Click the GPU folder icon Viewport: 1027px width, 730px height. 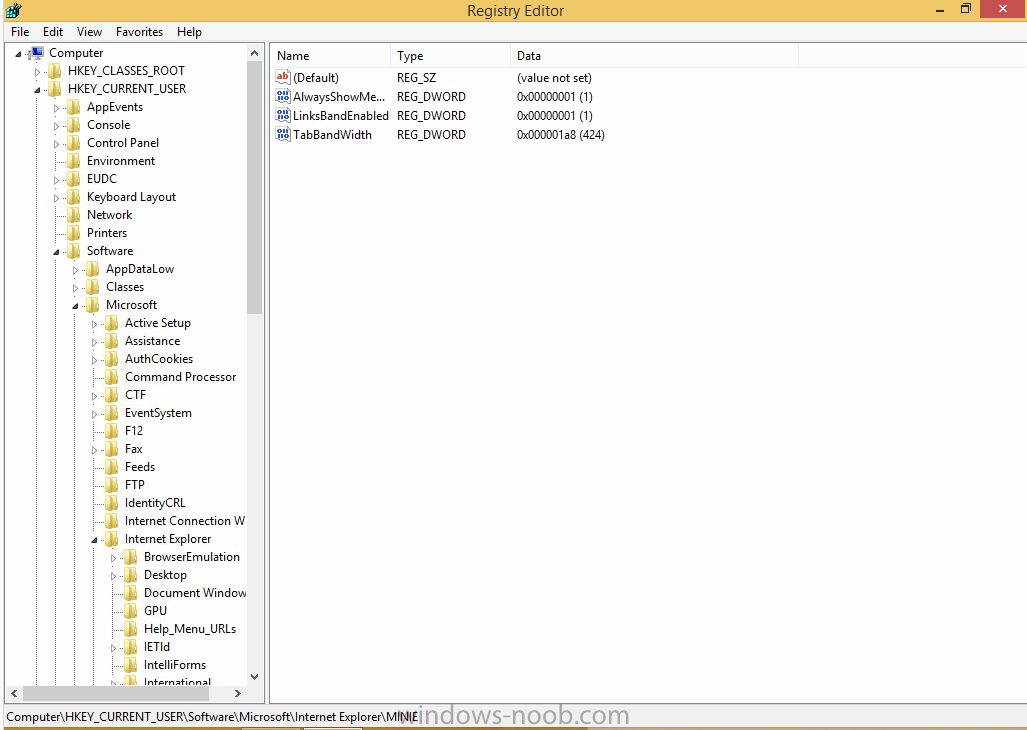coord(131,611)
